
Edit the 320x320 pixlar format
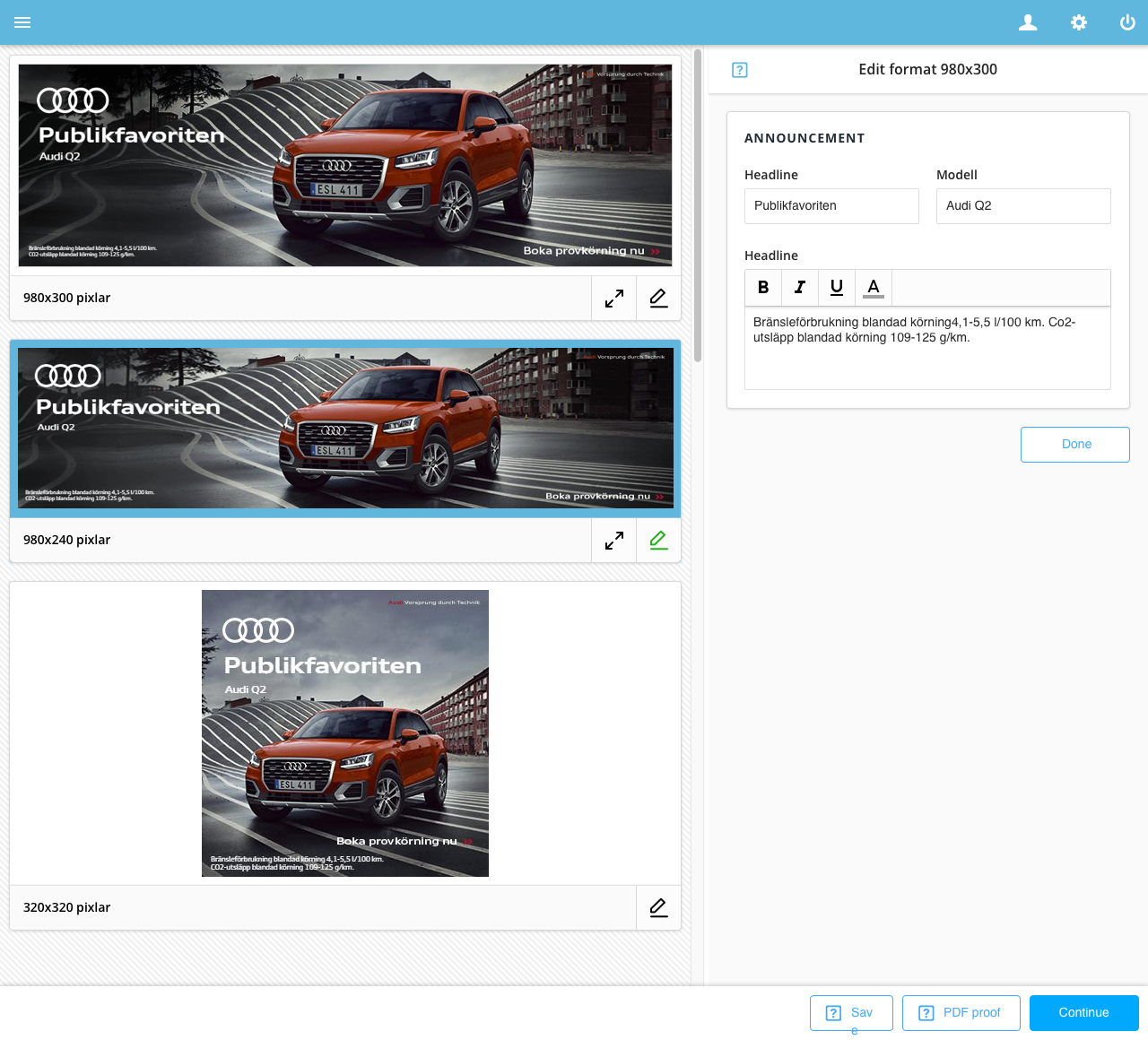click(659, 908)
